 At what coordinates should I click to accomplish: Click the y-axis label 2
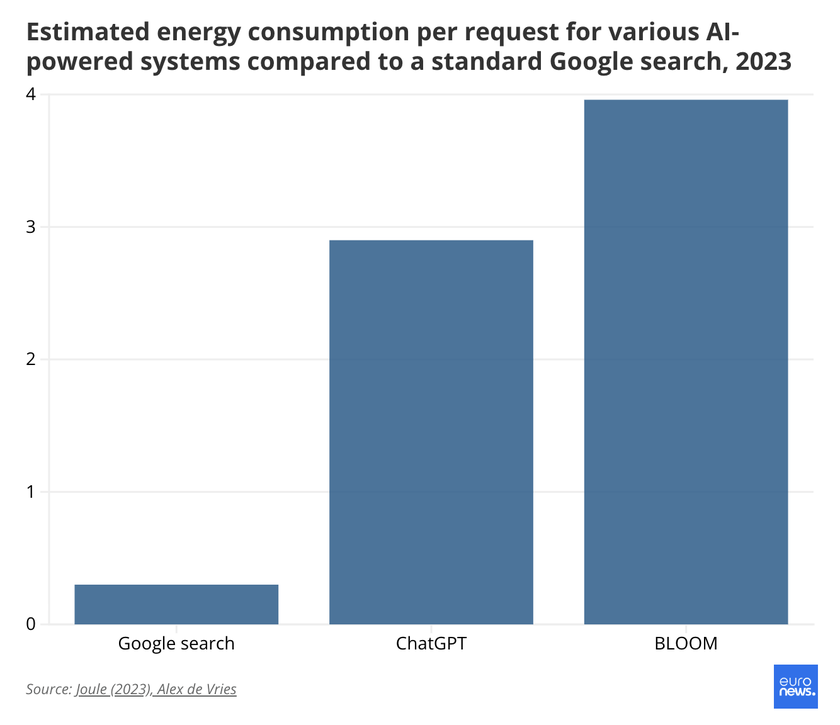point(31,359)
